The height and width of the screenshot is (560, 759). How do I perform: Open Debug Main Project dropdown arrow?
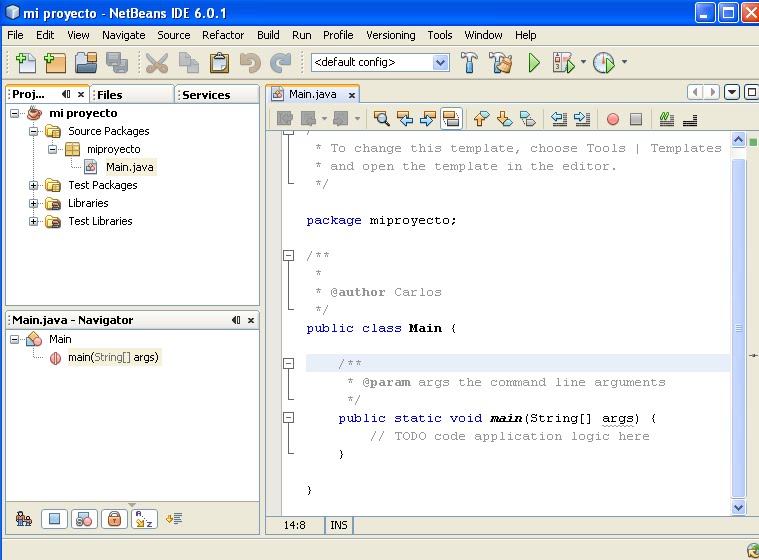point(583,62)
